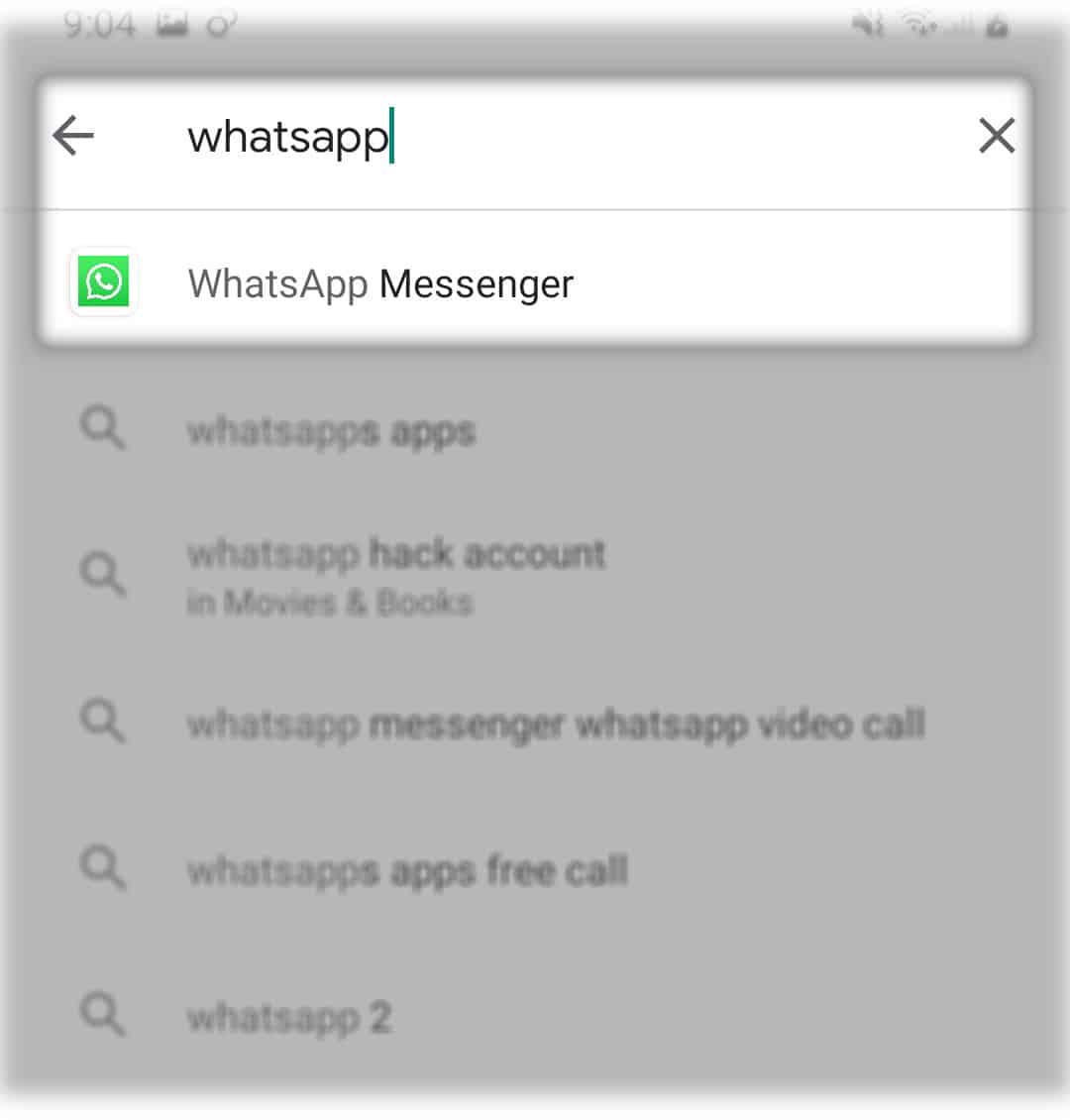
Task: Clear the search text with X
Action: click(997, 136)
